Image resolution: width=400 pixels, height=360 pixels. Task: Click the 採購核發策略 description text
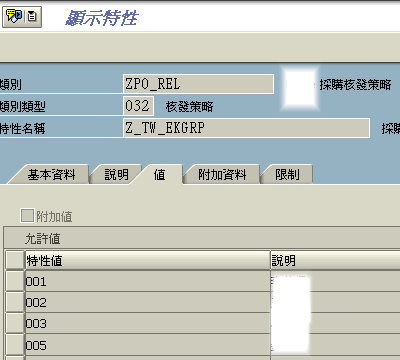pyautogui.click(x=355, y=85)
